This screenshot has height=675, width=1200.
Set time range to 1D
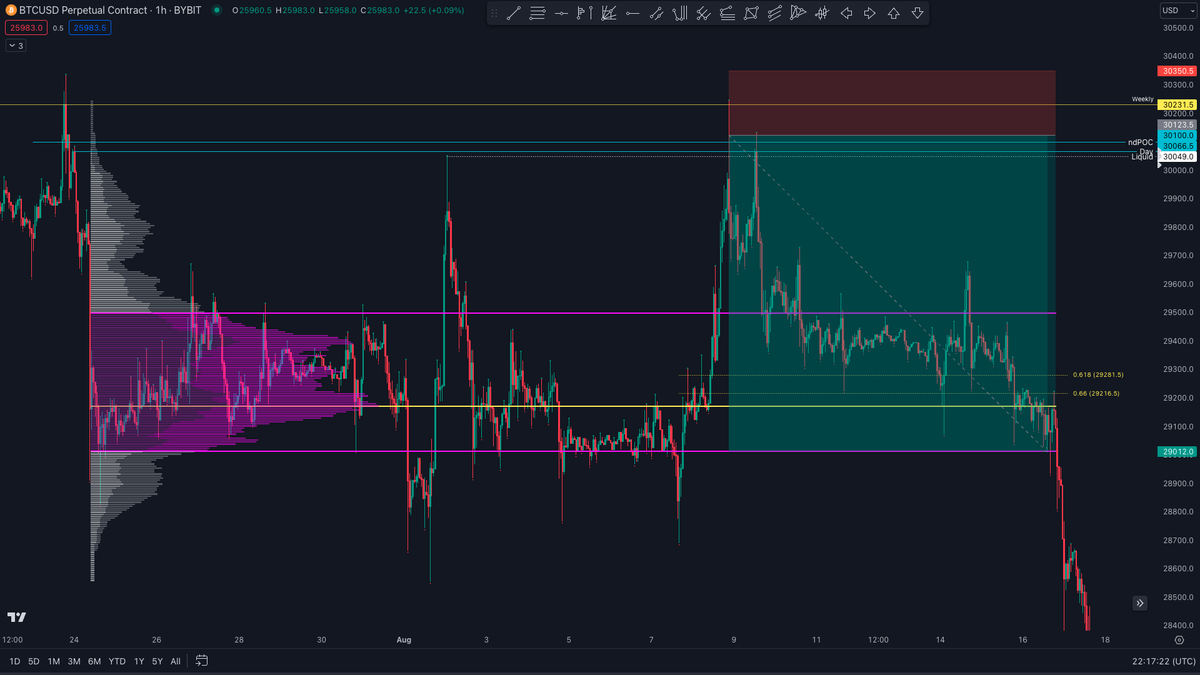point(15,661)
